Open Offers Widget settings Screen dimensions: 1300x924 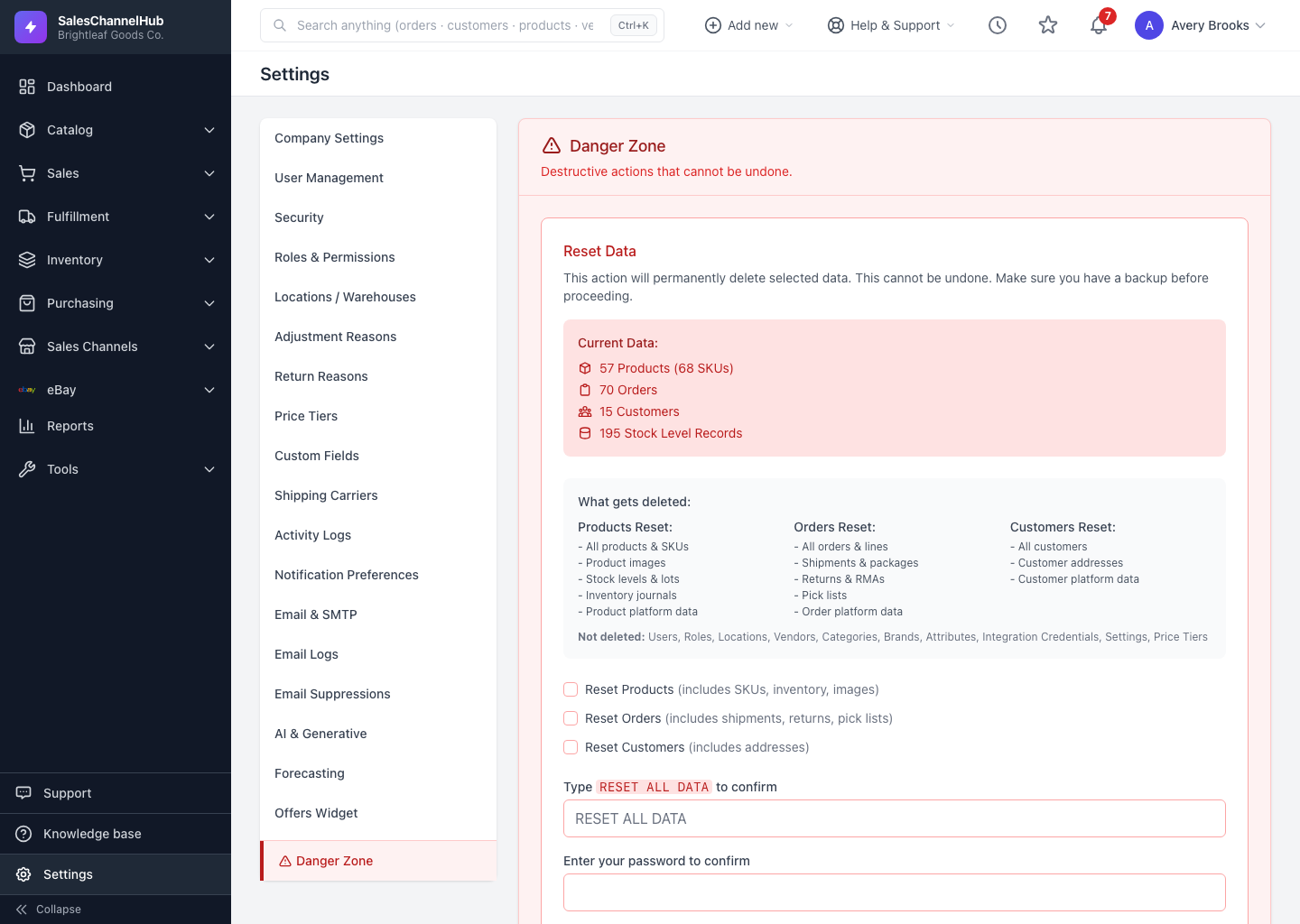click(378, 813)
